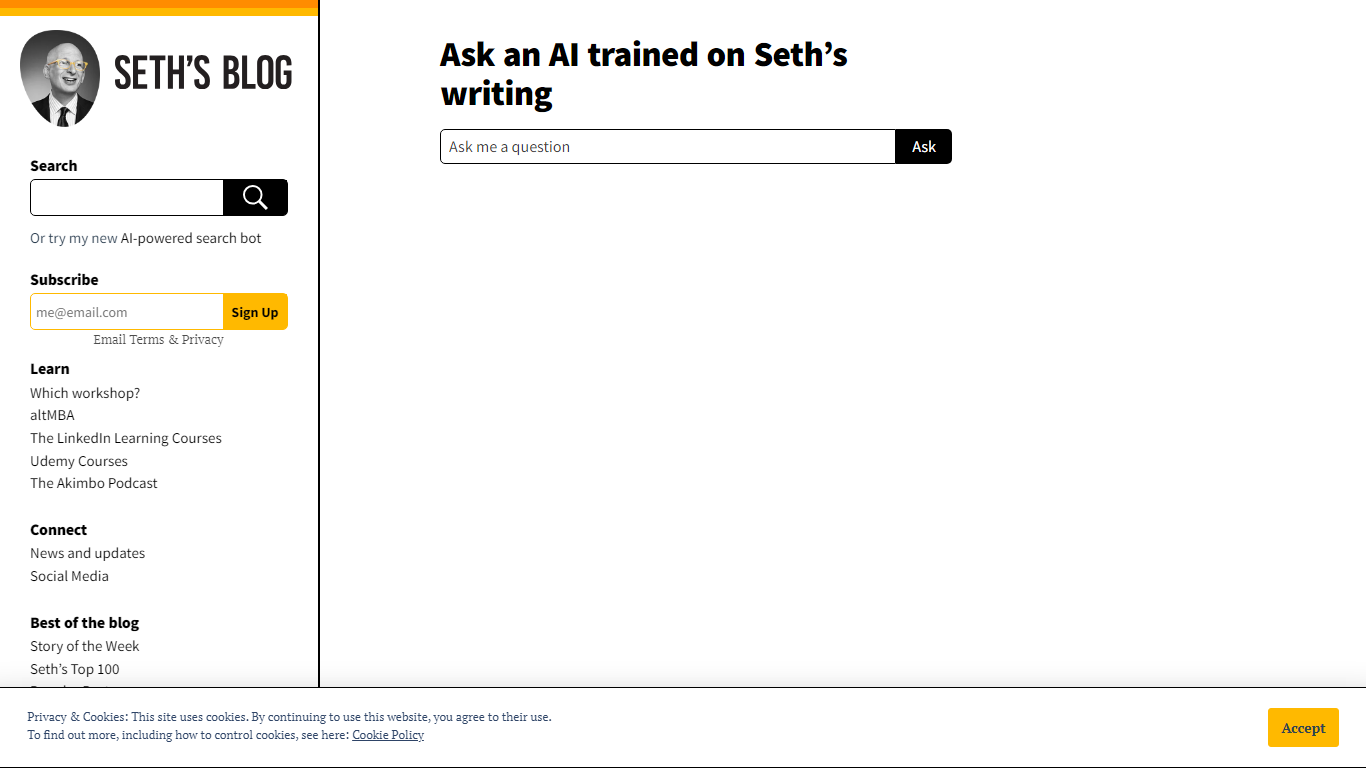1366x768 pixels.
Task: Click Seth's portrait photo
Action: pos(60,78)
